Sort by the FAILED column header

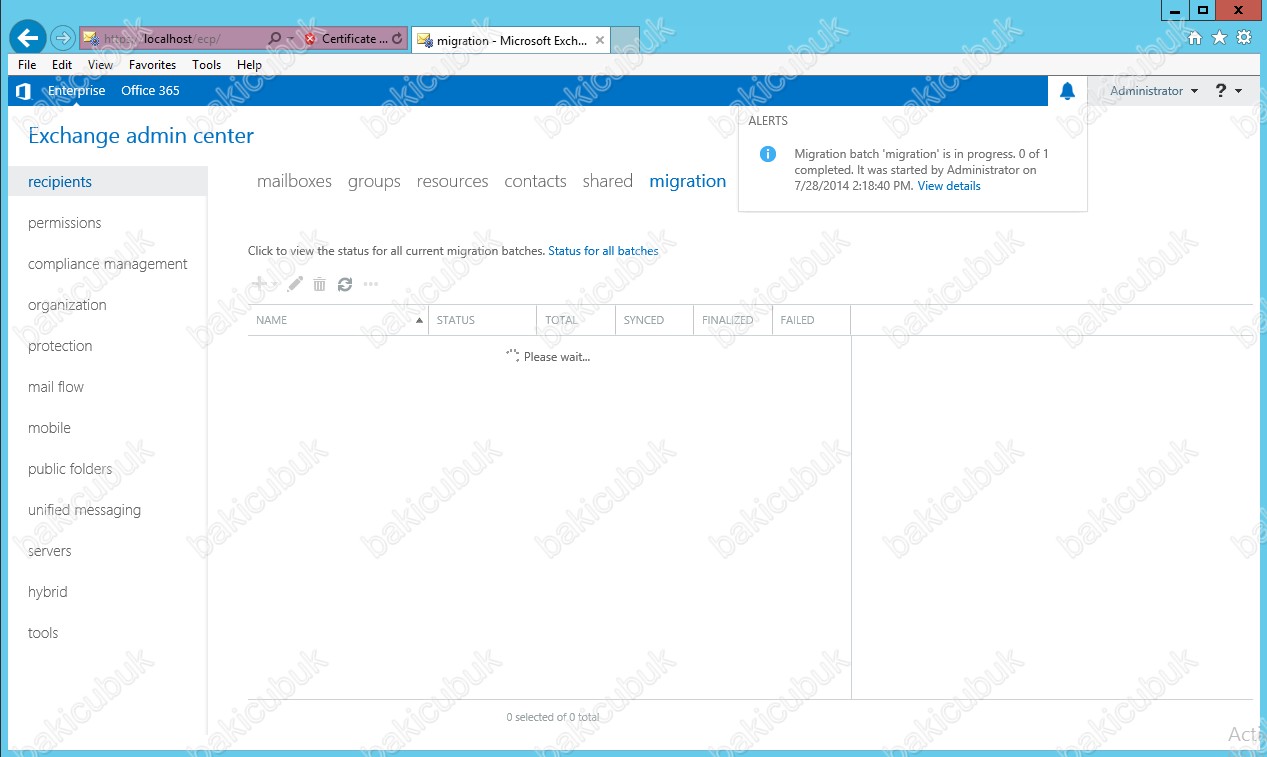coord(811,320)
